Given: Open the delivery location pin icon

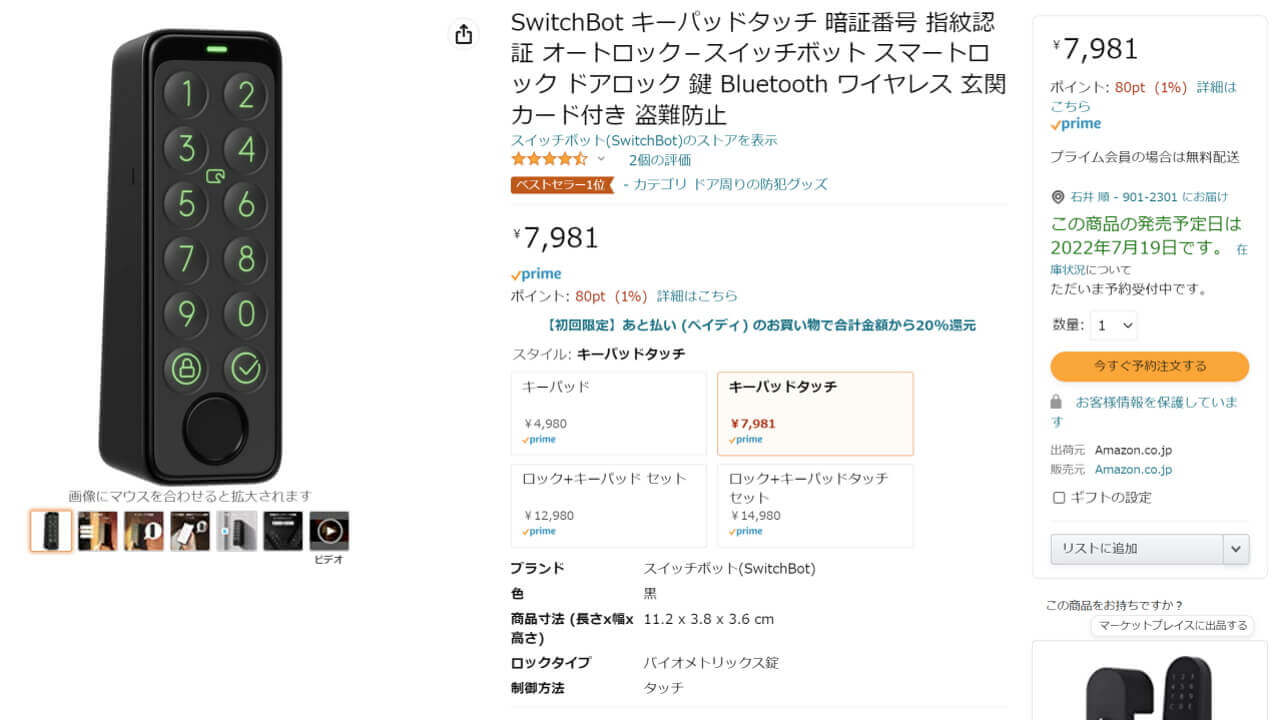Looking at the screenshot, I should tap(1059, 196).
